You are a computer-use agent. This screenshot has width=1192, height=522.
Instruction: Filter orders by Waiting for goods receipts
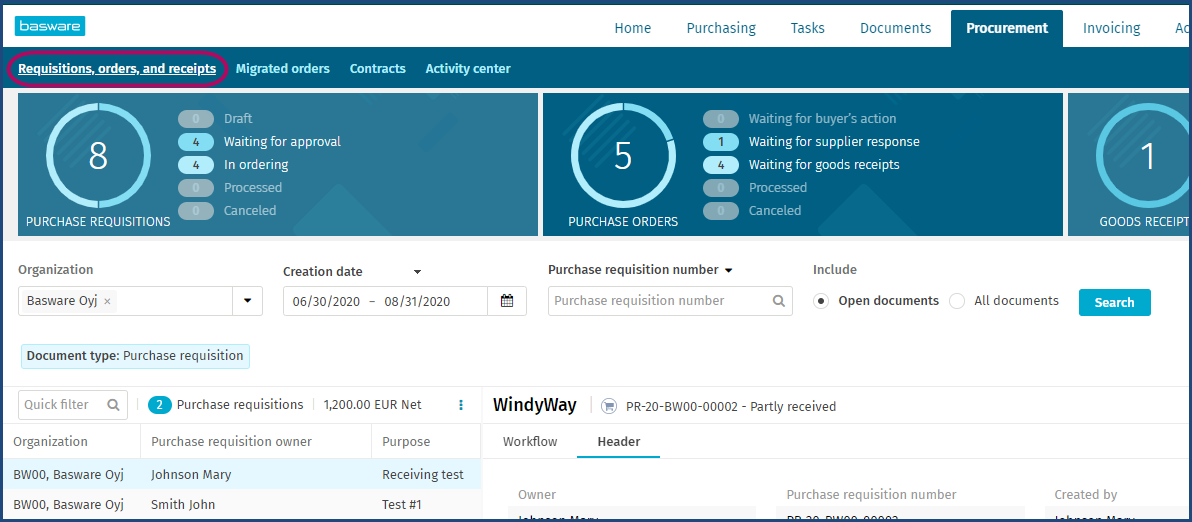pyautogui.click(x=801, y=164)
